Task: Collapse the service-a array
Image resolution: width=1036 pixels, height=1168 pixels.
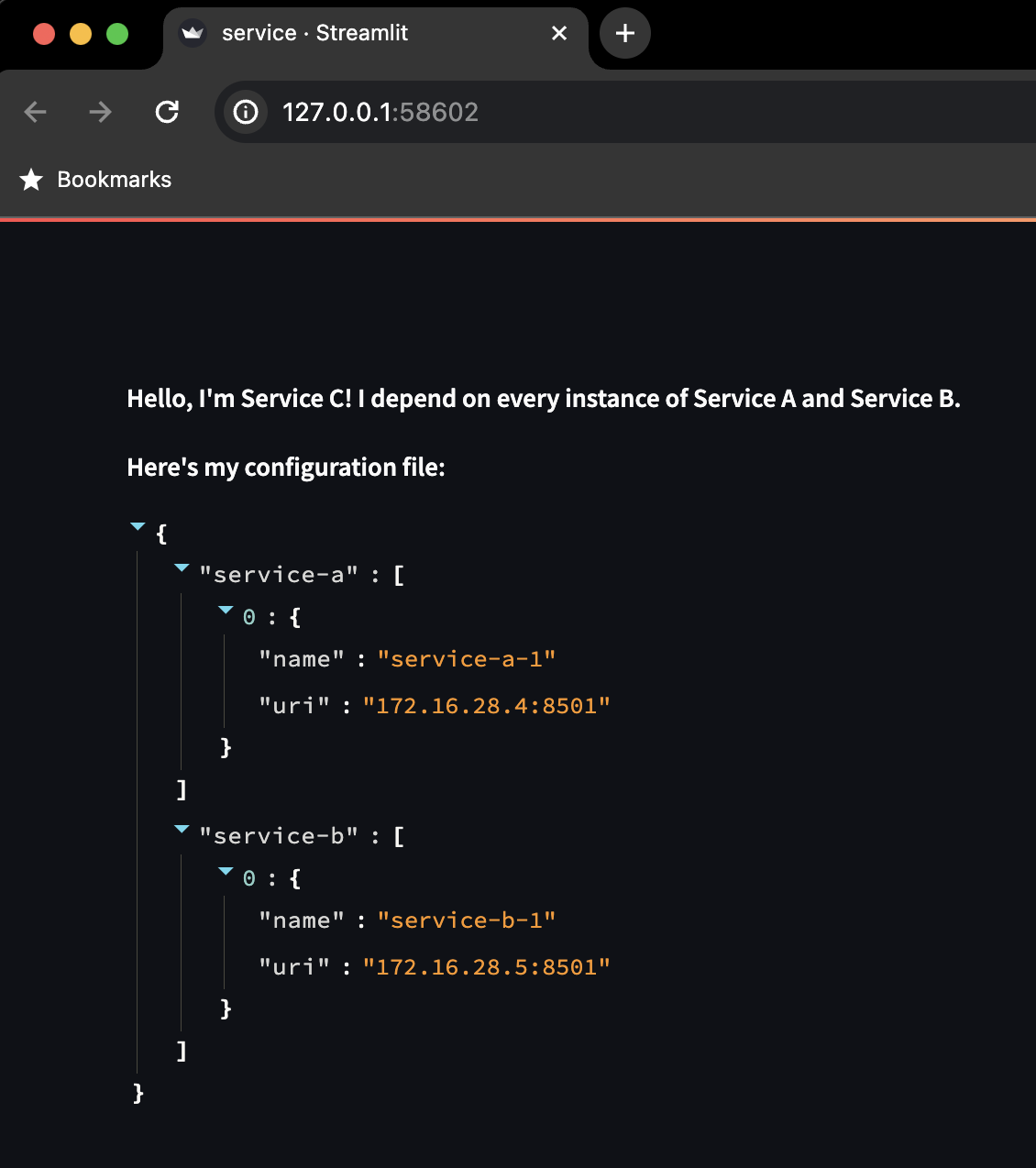Action: click(x=182, y=567)
